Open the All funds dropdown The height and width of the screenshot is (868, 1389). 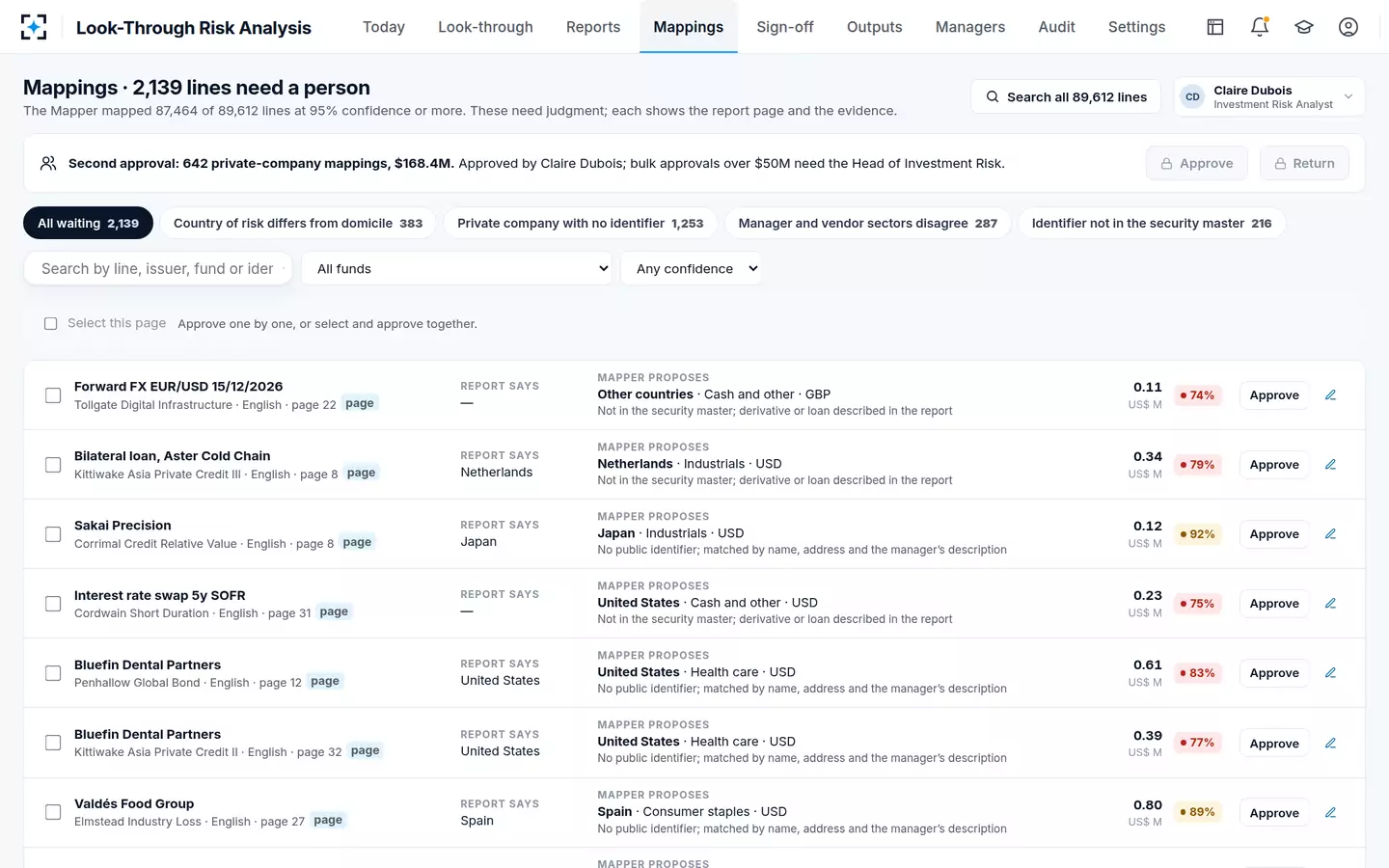[x=457, y=268]
